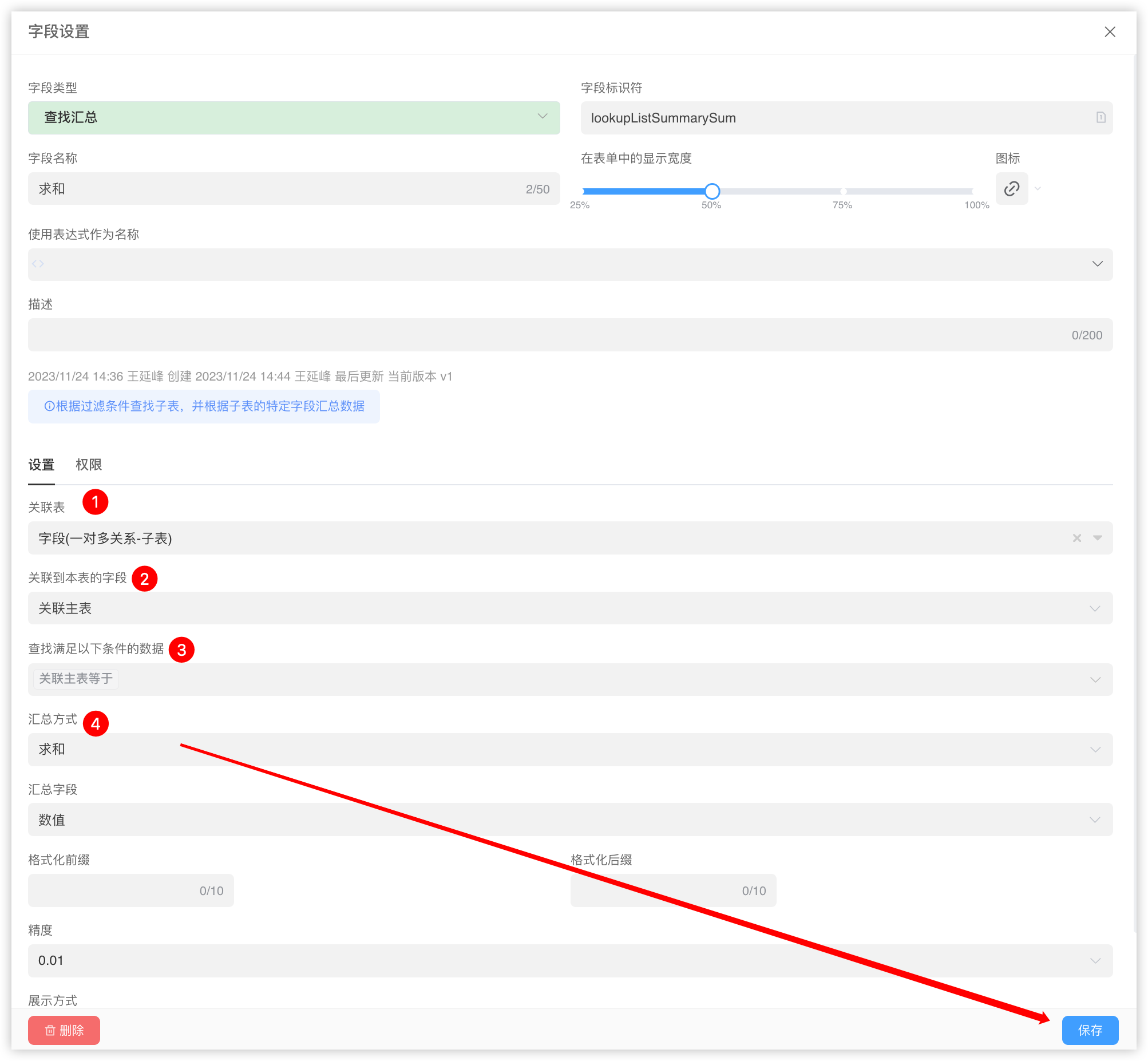Click the red 删除 button

(x=64, y=1030)
